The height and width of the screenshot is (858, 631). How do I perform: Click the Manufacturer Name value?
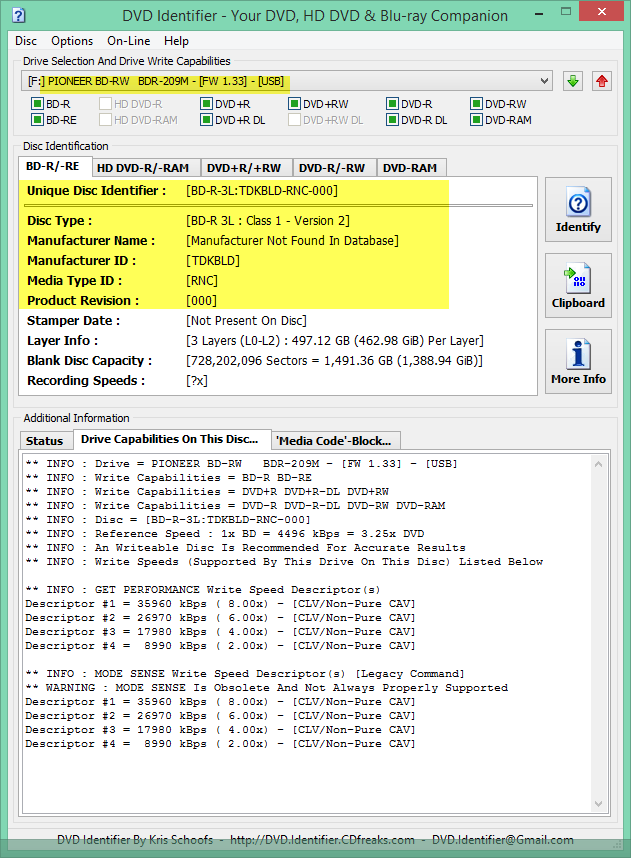pos(292,241)
